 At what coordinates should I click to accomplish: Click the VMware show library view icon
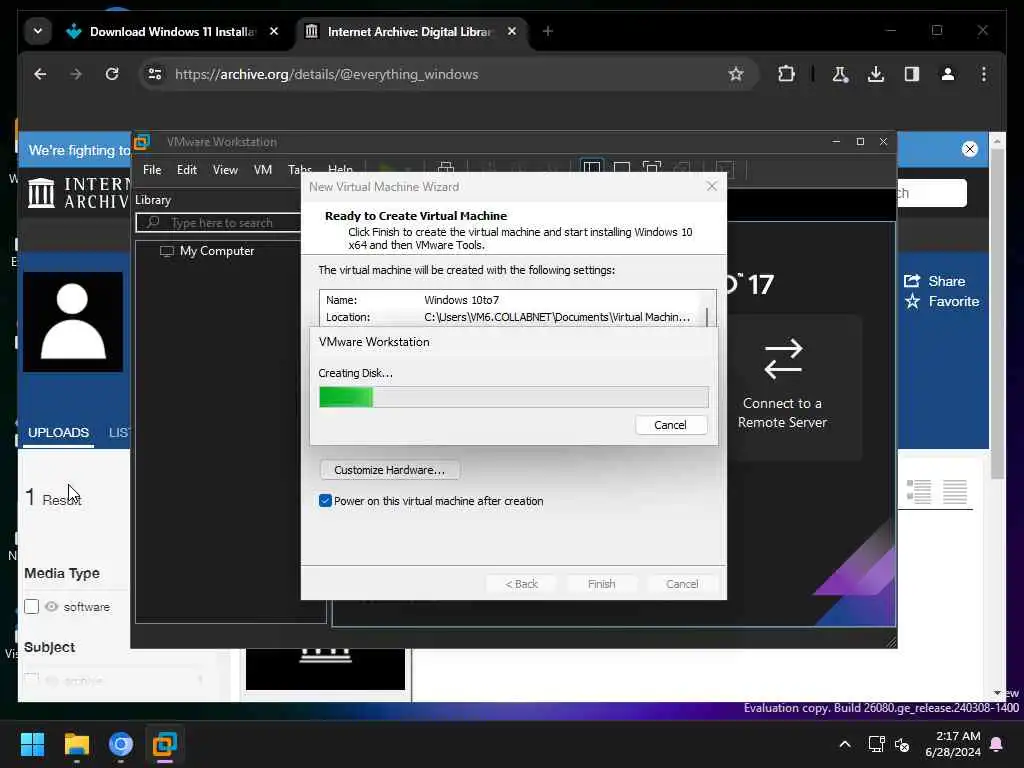point(592,169)
